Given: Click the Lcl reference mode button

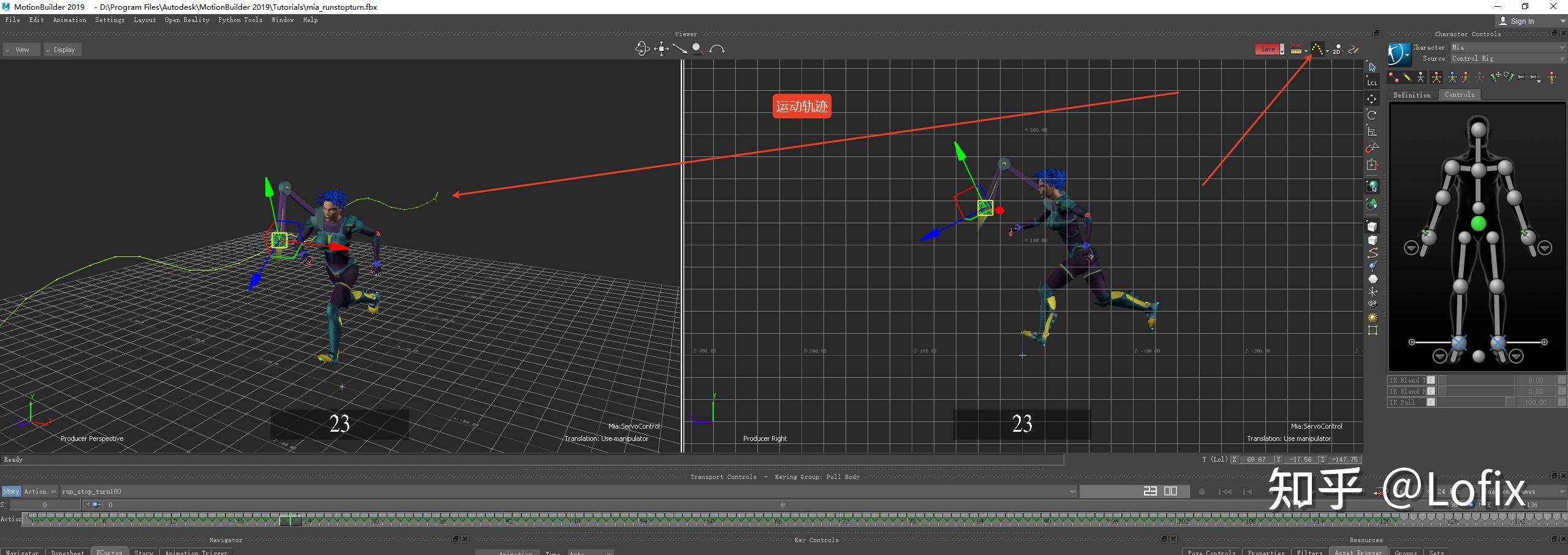Looking at the screenshot, I should (x=1372, y=83).
